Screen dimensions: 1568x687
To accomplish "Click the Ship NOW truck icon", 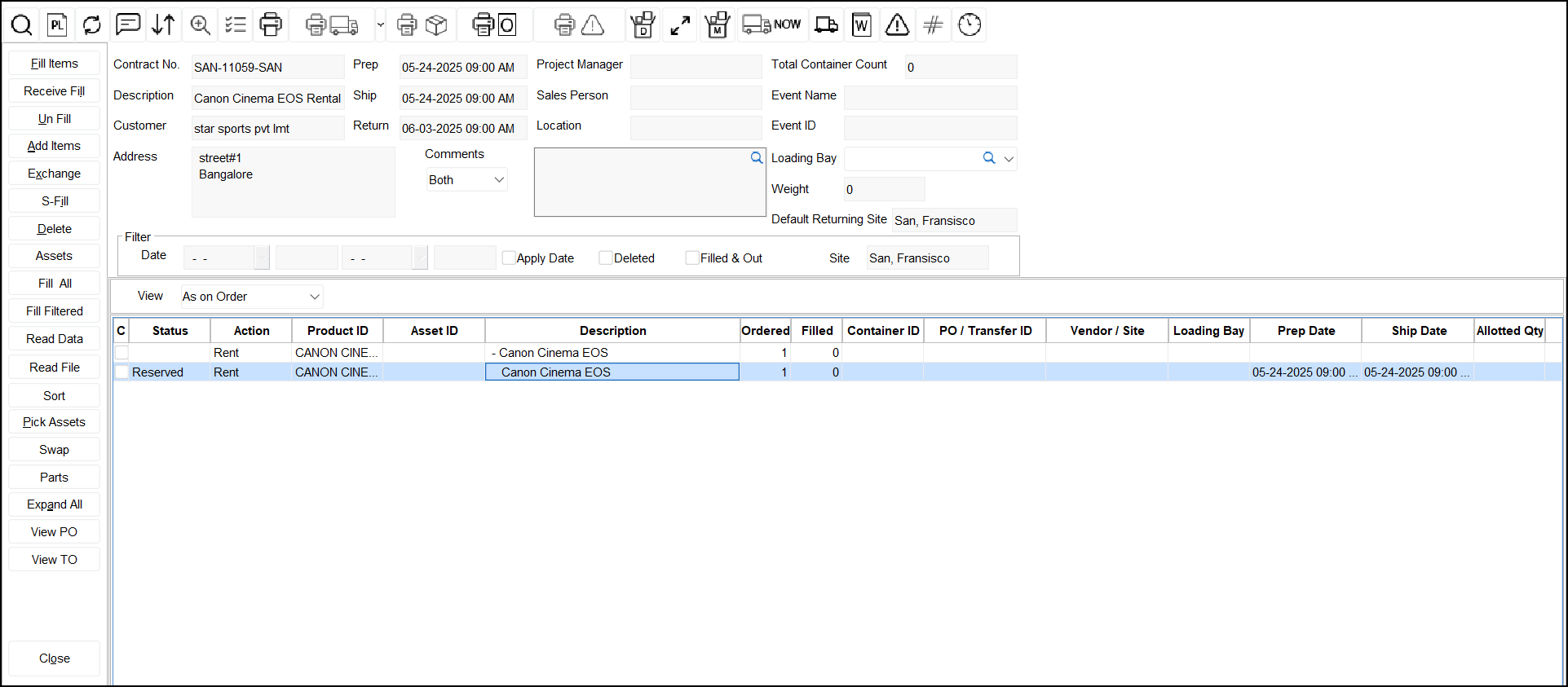I will click(x=771, y=25).
